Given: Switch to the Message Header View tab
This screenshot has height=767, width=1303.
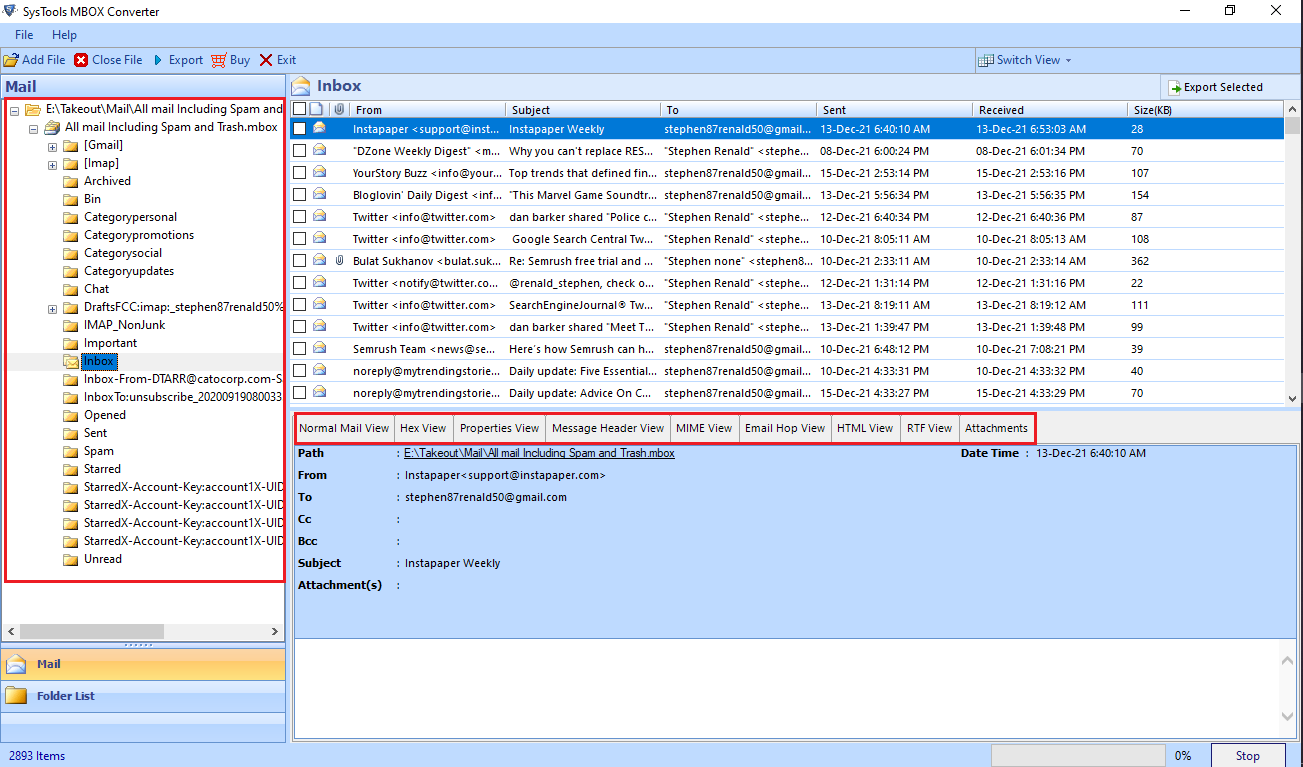Looking at the screenshot, I should click(x=608, y=428).
